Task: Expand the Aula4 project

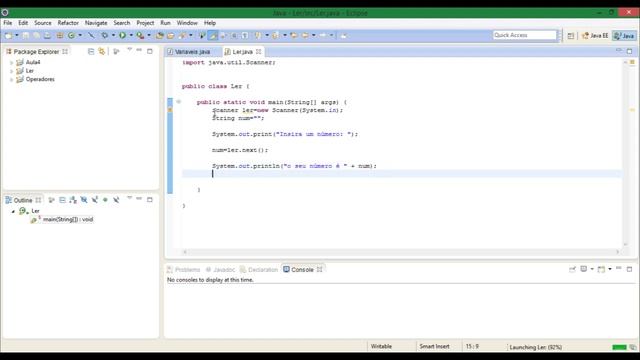Action: point(11,62)
